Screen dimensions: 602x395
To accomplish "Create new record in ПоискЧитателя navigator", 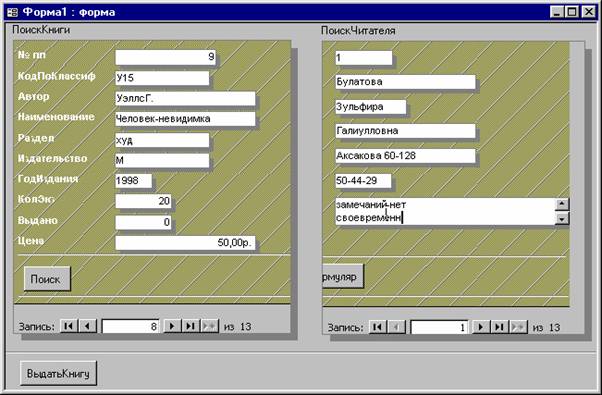I will pos(518,327).
